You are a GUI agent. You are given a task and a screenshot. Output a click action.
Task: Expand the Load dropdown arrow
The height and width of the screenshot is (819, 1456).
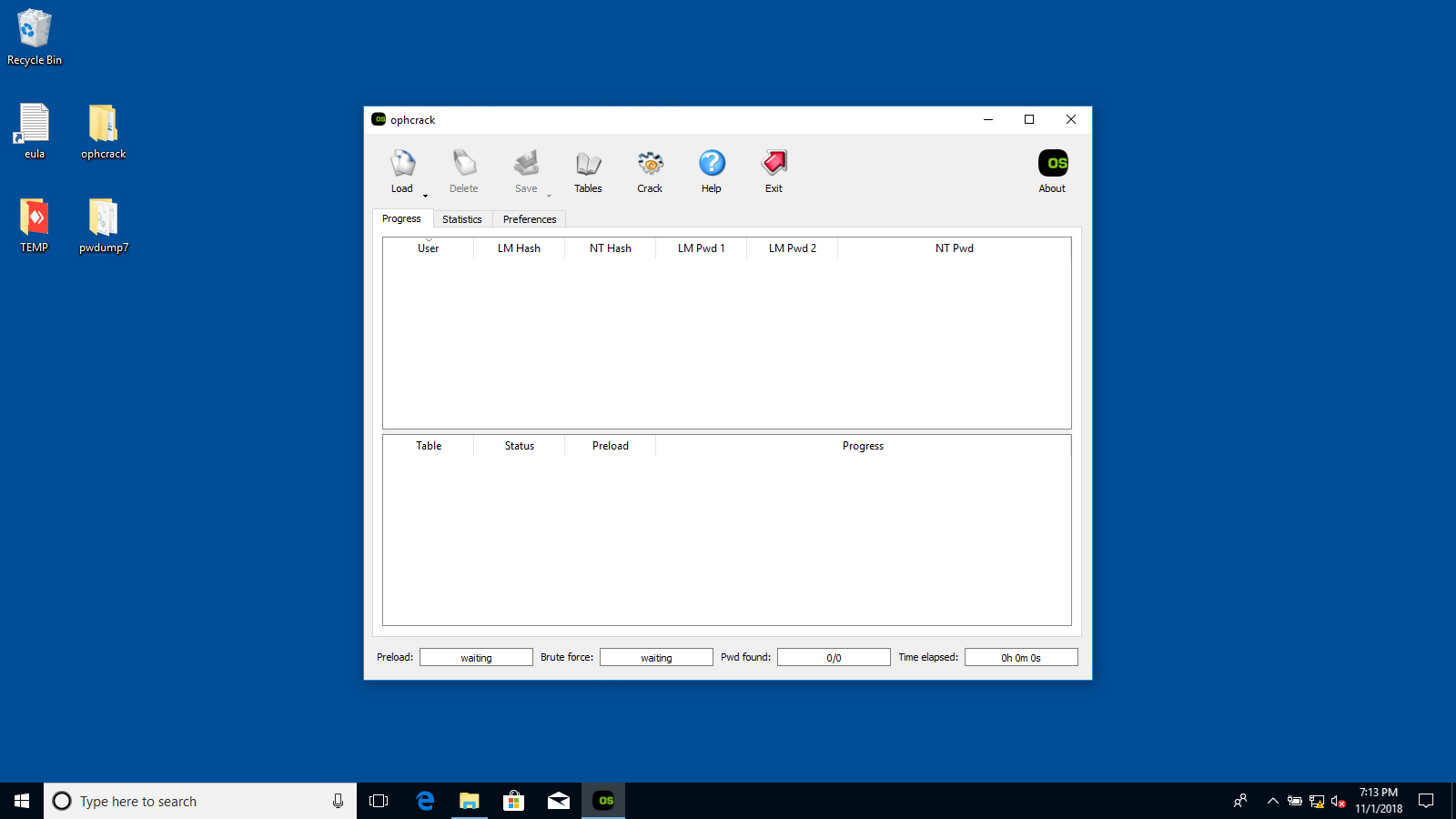click(x=425, y=196)
